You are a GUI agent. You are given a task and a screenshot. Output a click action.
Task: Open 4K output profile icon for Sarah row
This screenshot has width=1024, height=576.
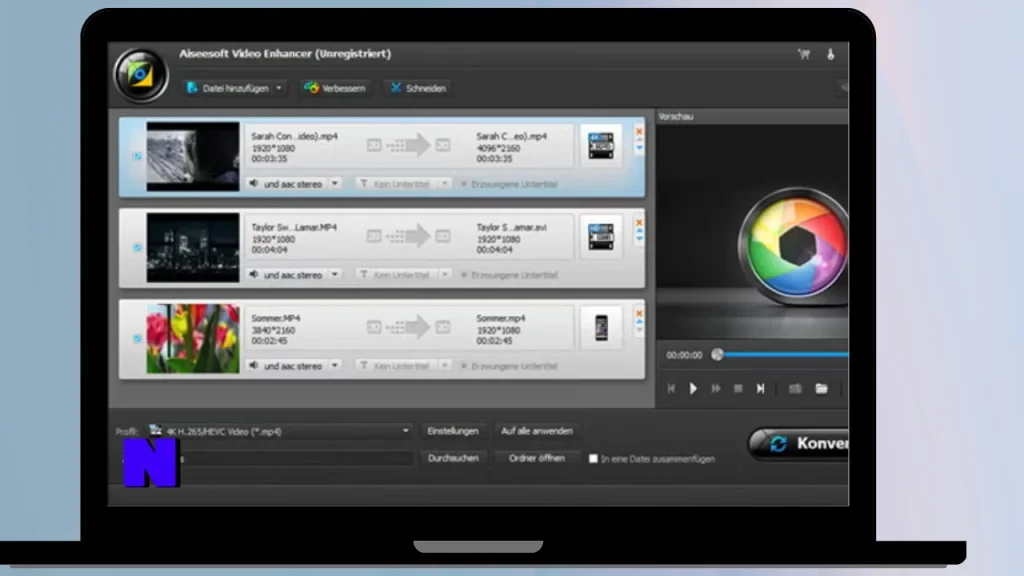pyautogui.click(x=601, y=146)
